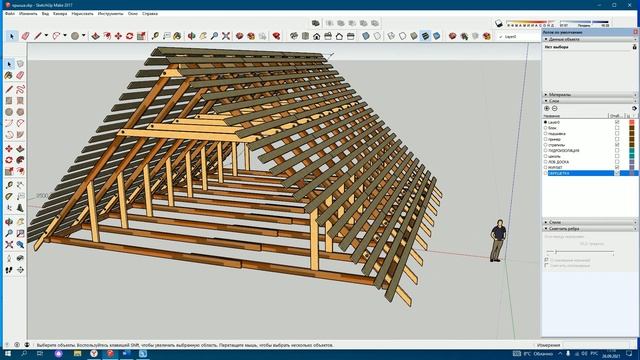640x360 pixels.
Task: Open the Инструменты menu
Action: click(110, 13)
